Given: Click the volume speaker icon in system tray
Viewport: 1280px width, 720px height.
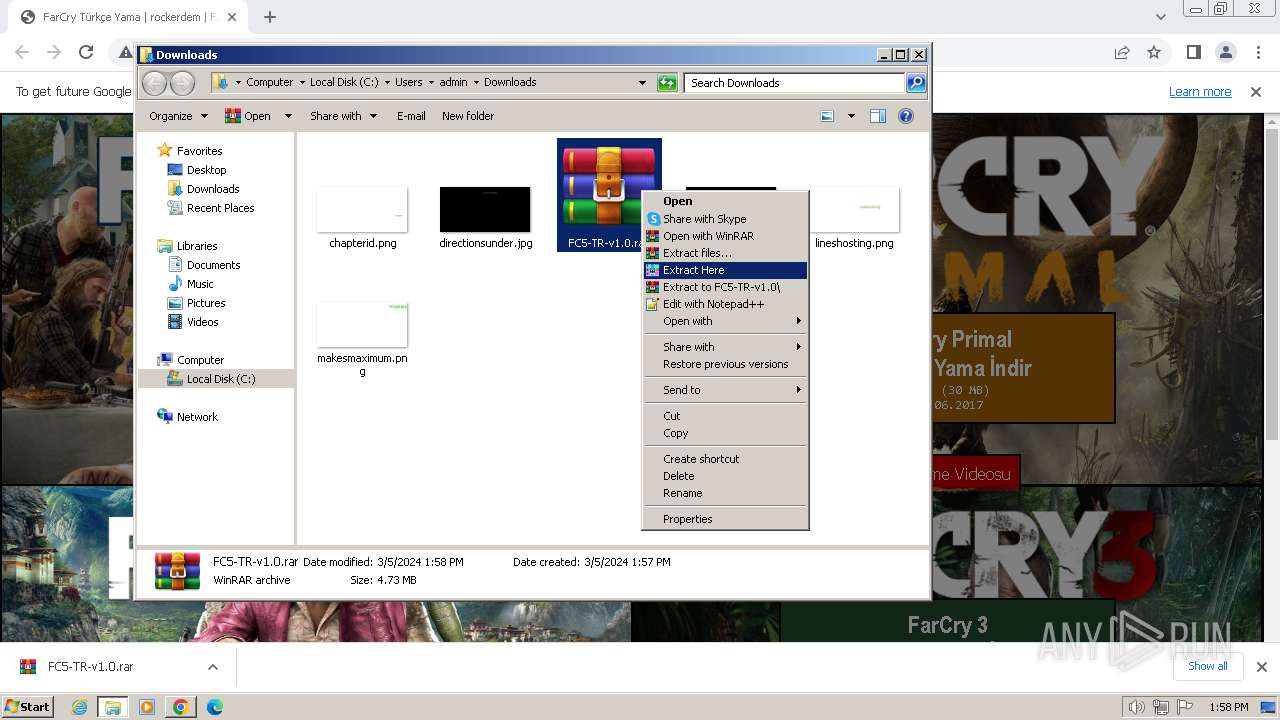Looking at the screenshot, I should [x=1137, y=707].
